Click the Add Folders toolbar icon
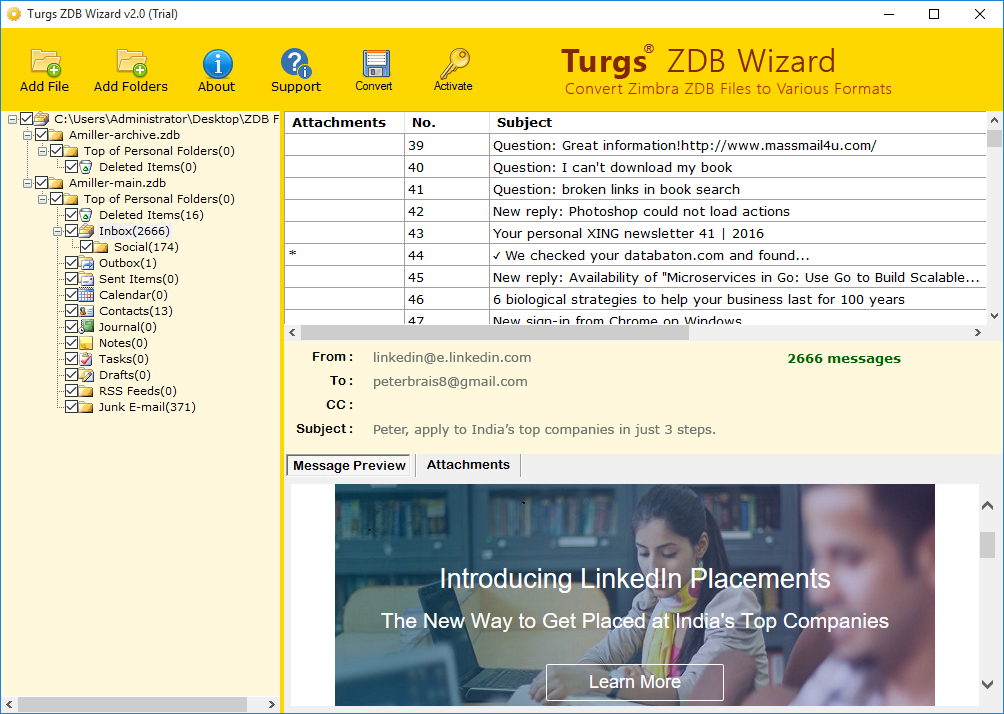This screenshot has height=714, width=1004. point(132,62)
